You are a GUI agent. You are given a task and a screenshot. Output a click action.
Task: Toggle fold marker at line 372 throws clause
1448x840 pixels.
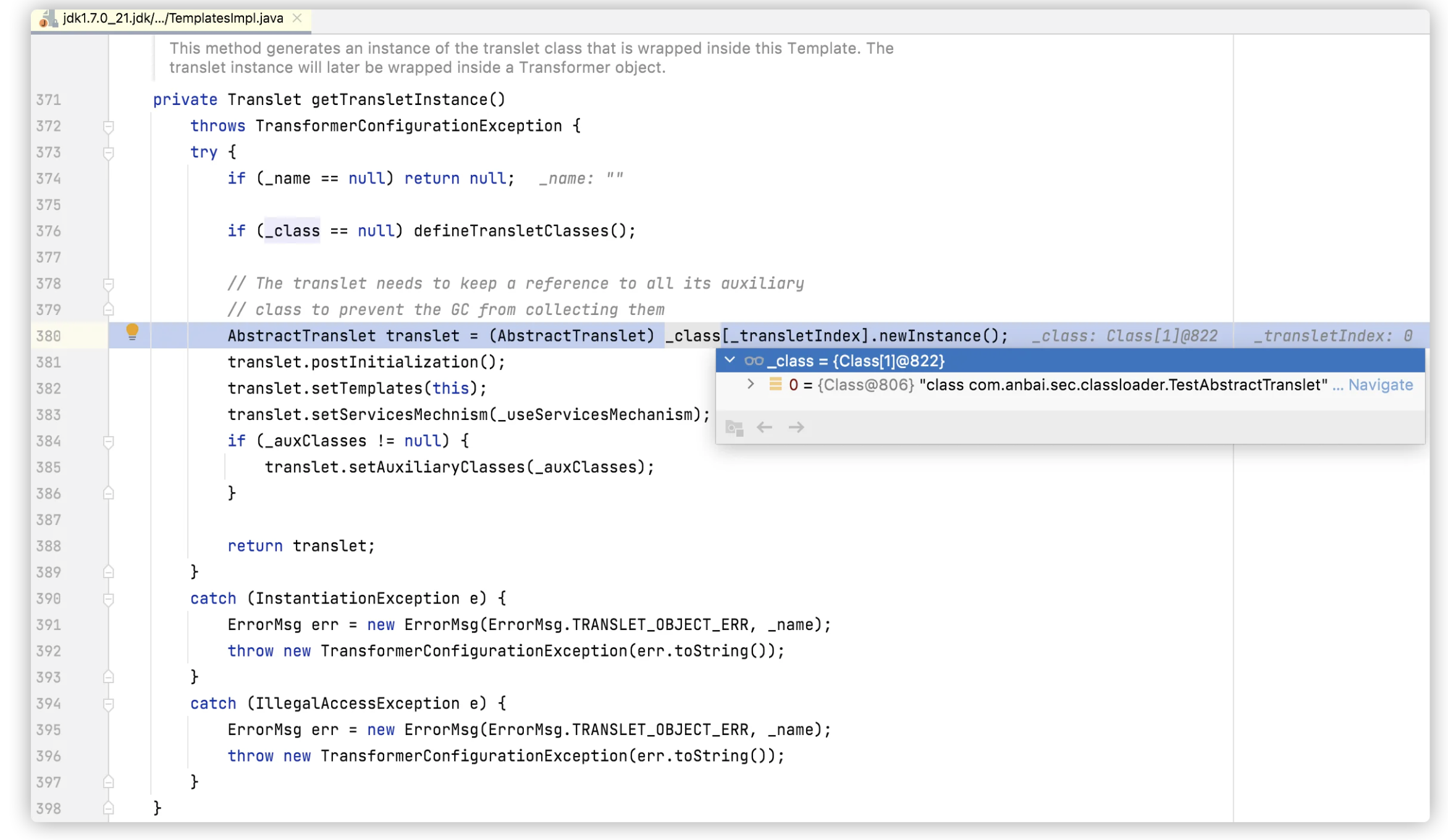(108, 127)
